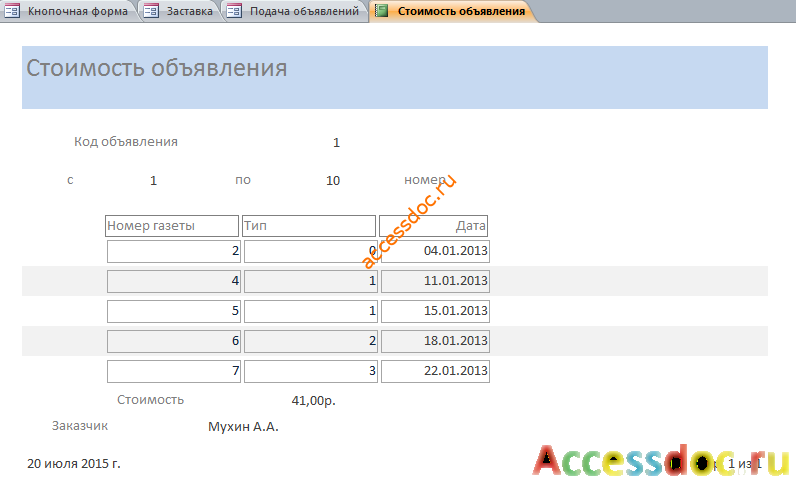796x482 pixels.
Task: Click the form icon on Заставка tab
Action: (x=151, y=11)
